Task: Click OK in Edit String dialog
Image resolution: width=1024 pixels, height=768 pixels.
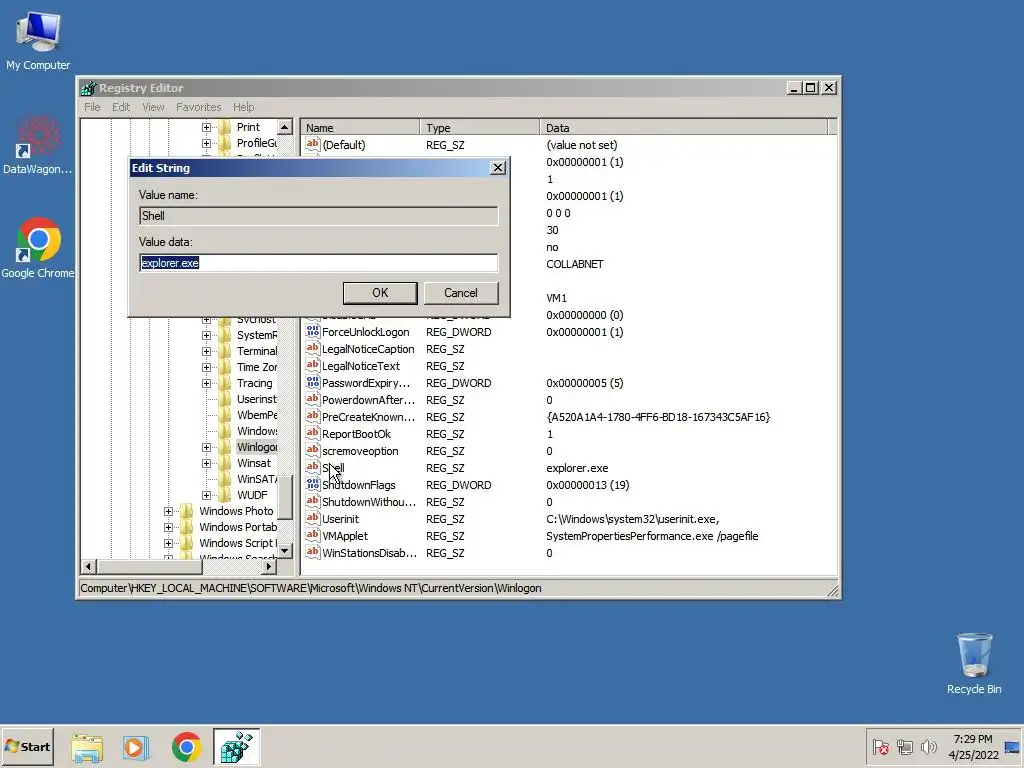Action: pos(380,293)
